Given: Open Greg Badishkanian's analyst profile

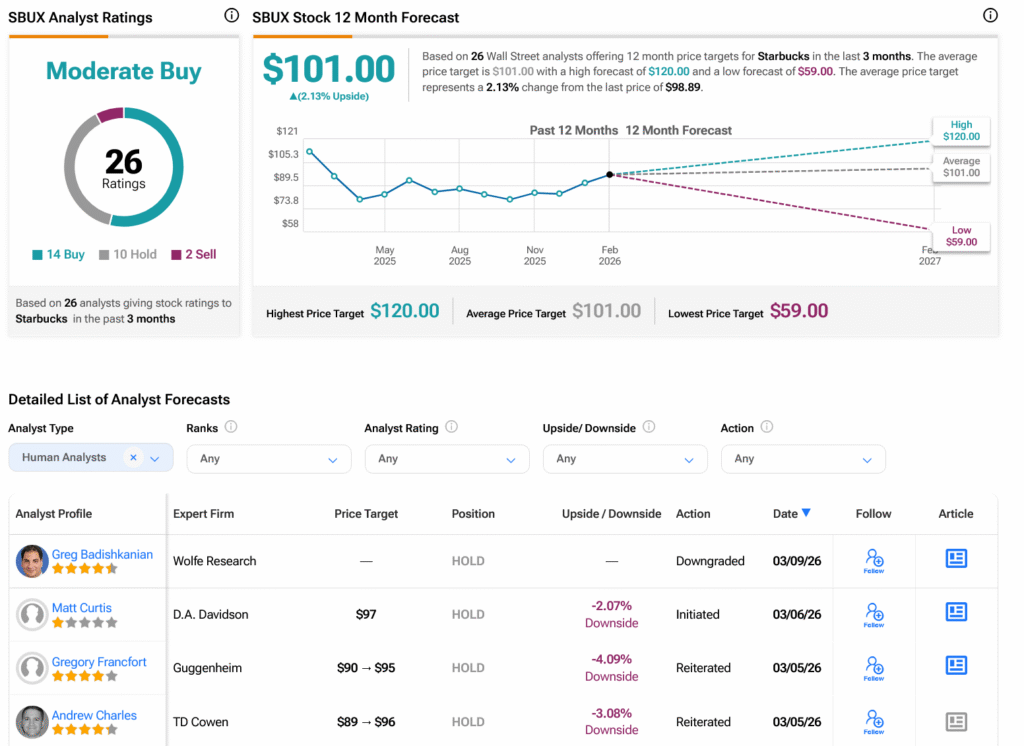Looking at the screenshot, I should pyautogui.click(x=102, y=554).
